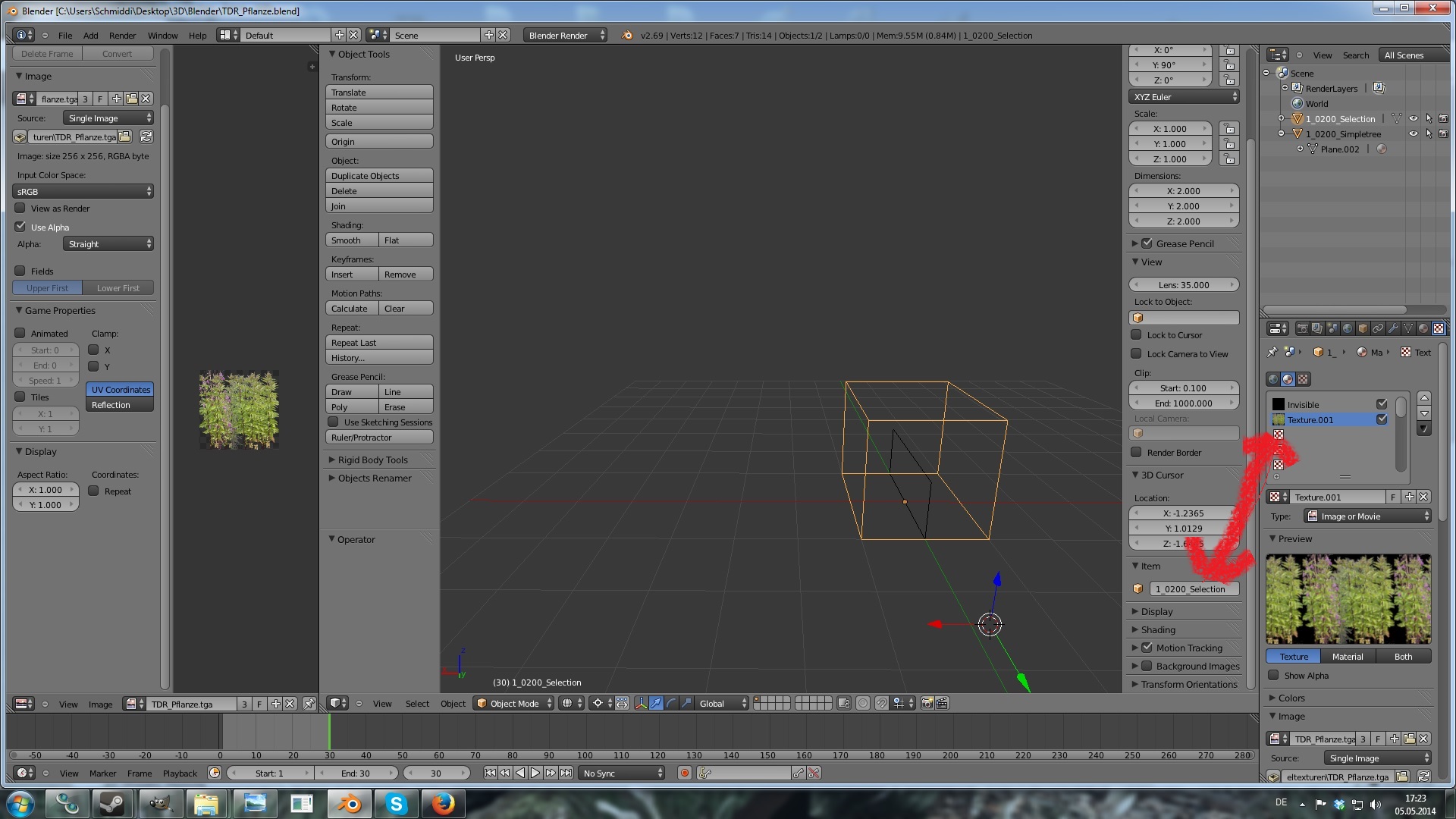The width and height of the screenshot is (1456, 819).
Task: Open the XYZ Euler rotation mode dropdown
Action: [1184, 96]
